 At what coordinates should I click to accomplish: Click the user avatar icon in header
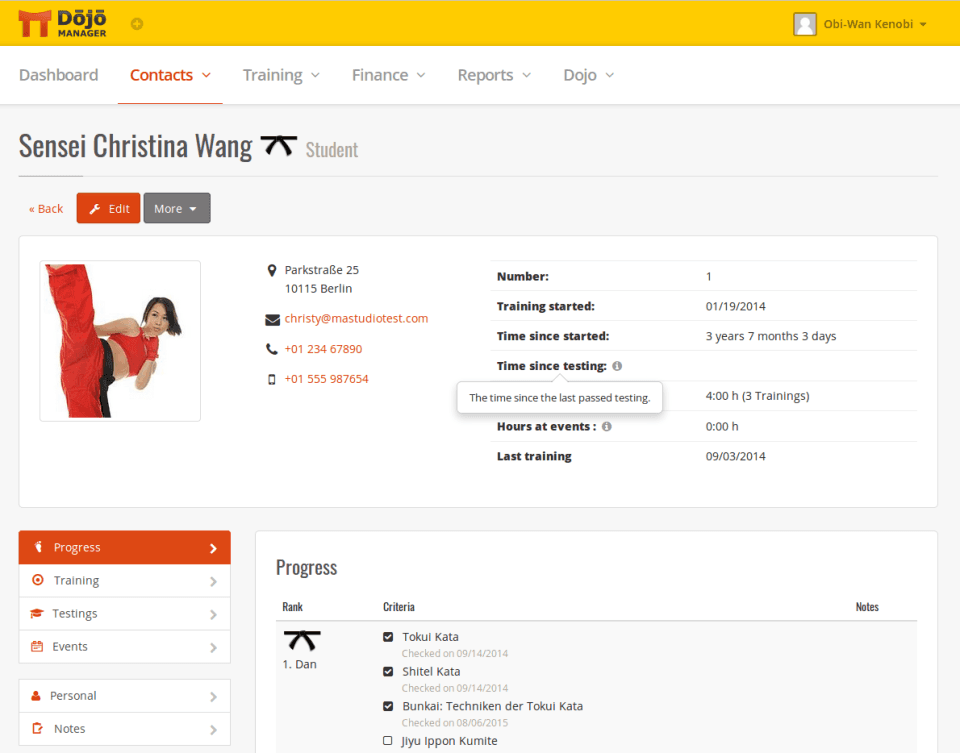(804, 24)
